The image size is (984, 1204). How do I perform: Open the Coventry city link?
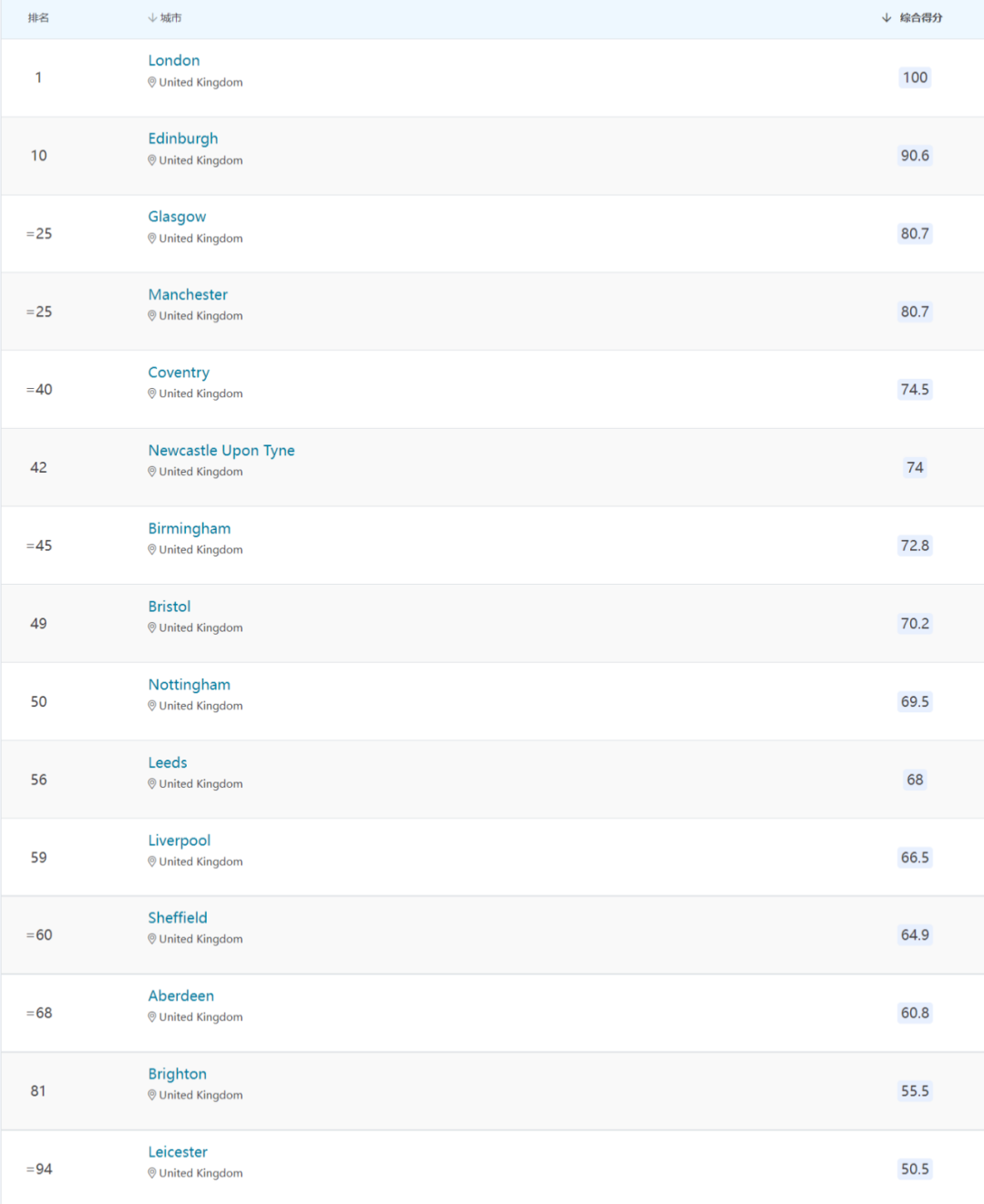(x=179, y=372)
